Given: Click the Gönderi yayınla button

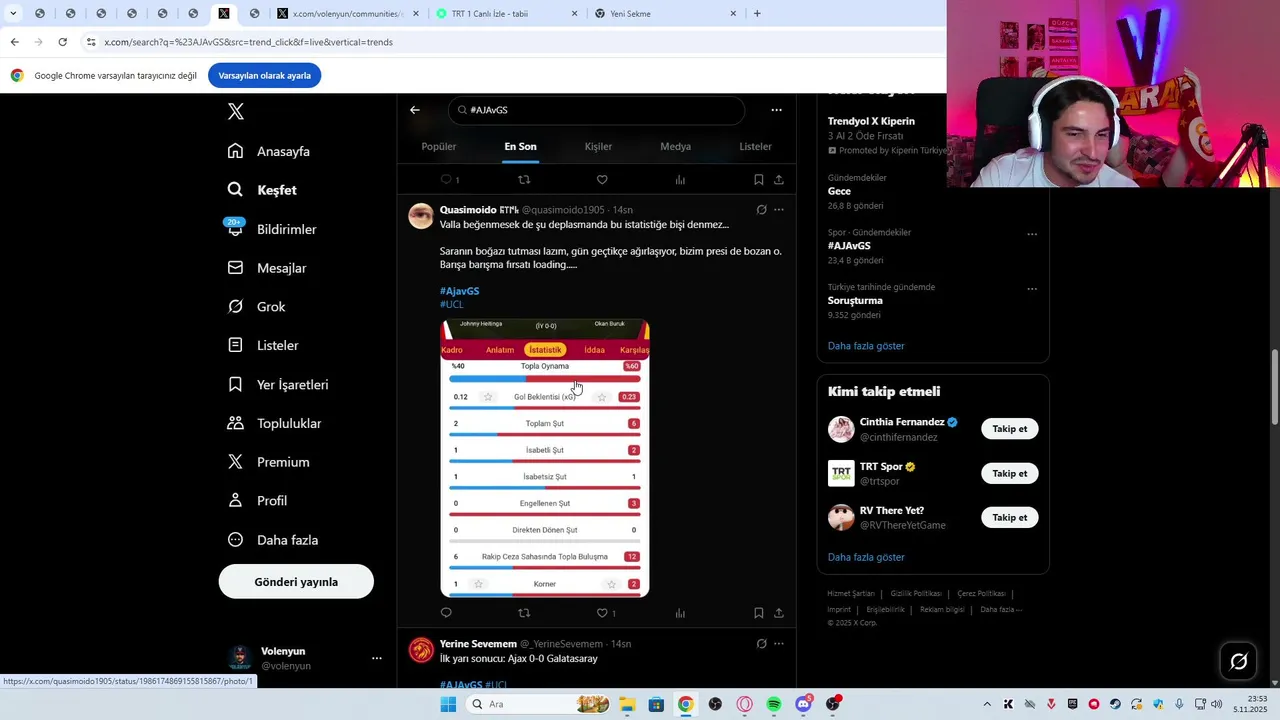Looking at the screenshot, I should (x=296, y=582).
